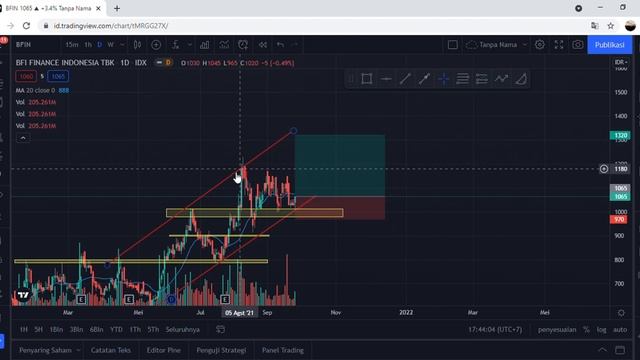The height and width of the screenshot is (360, 640).
Task: Open the Panel Trading tab
Action: [282, 350]
